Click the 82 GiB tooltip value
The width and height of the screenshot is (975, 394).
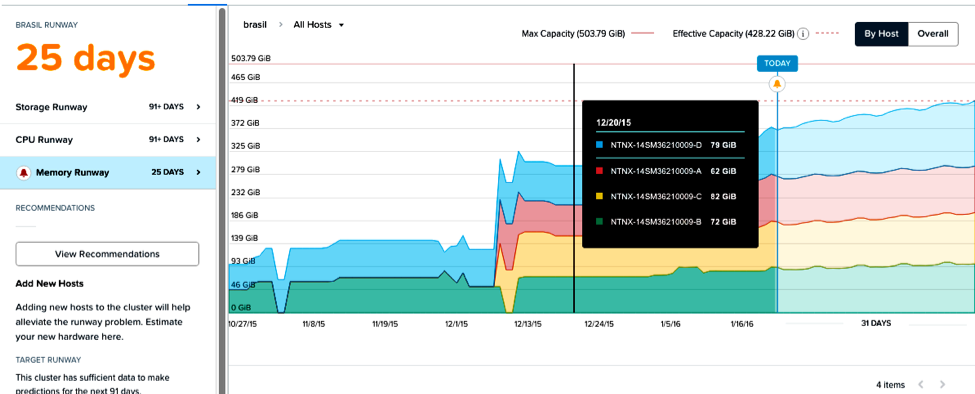coord(723,196)
